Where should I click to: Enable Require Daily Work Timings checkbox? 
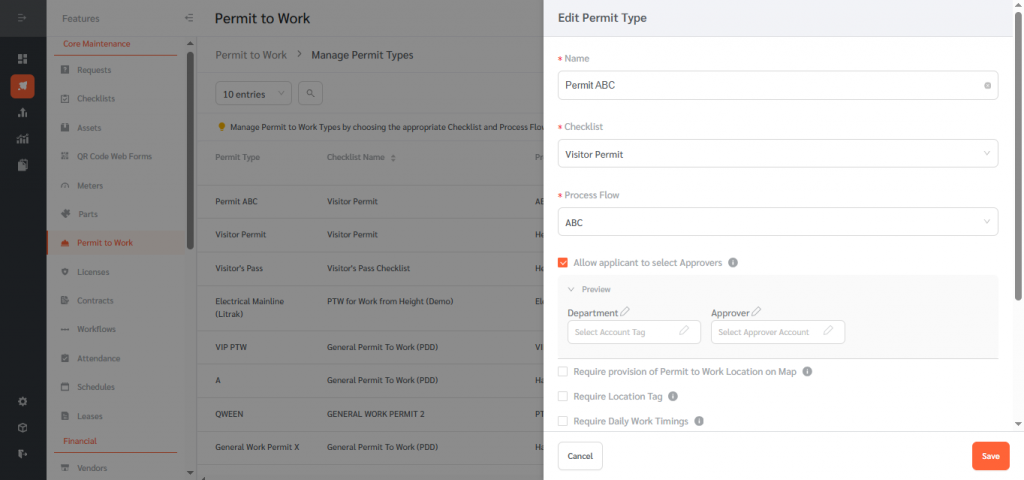tap(563, 422)
